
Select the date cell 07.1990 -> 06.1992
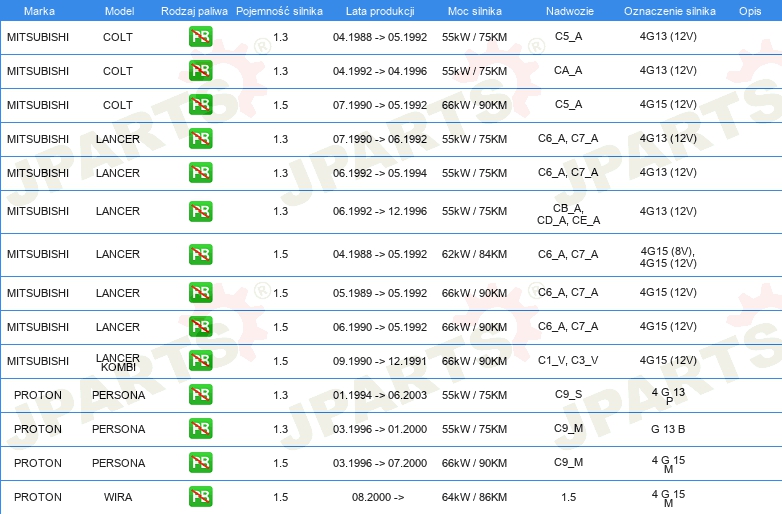(380, 139)
